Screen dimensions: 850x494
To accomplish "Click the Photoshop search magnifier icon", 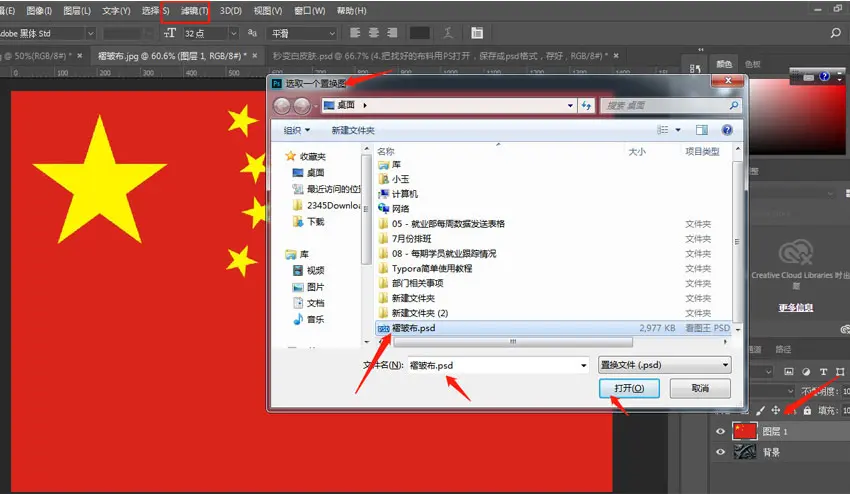I will (835, 33).
